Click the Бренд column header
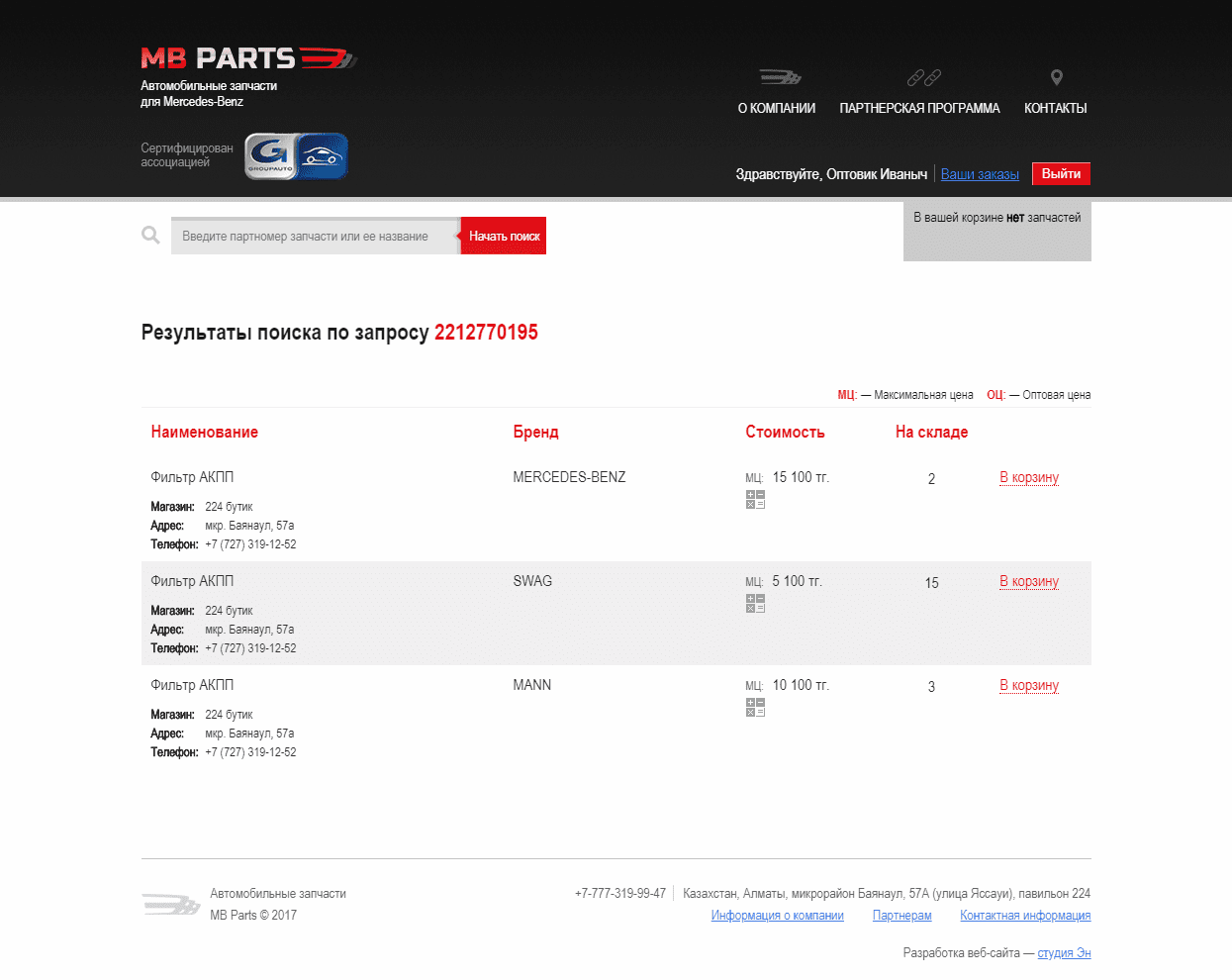Viewport: 1232px width, 980px height. pyautogui.click(x=535, y=432)
